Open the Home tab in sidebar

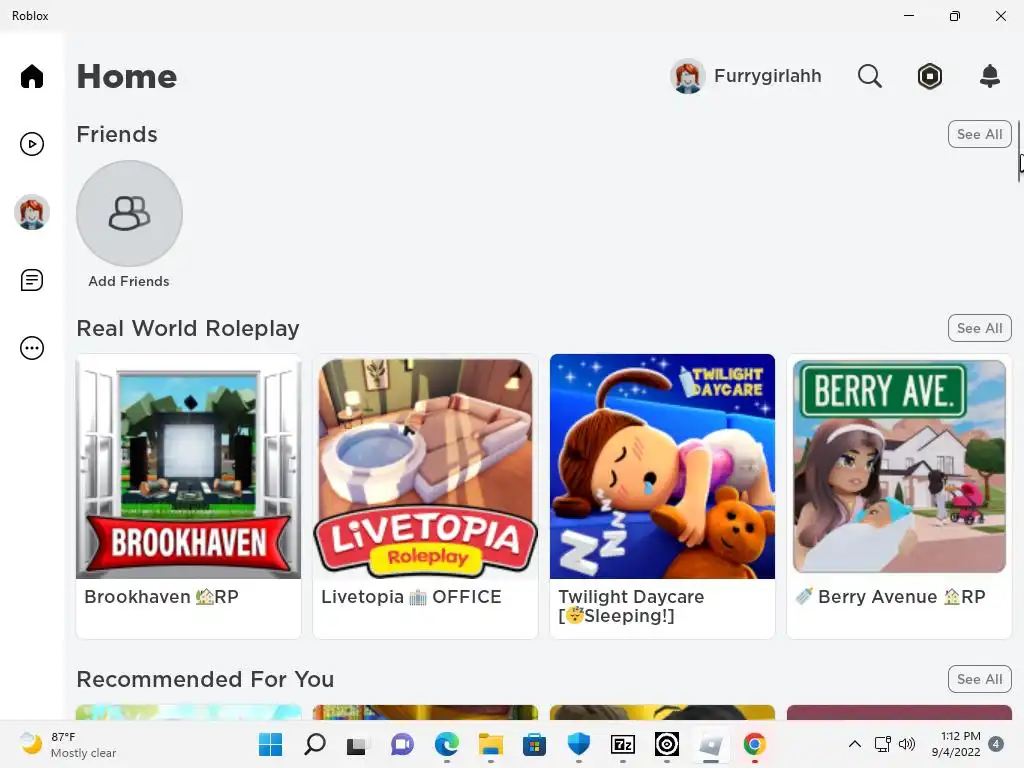tap(31, 76)
